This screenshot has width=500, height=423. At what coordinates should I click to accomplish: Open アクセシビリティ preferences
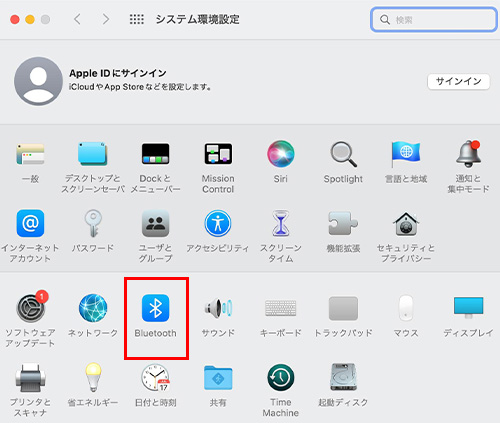(x=218, y=223)
